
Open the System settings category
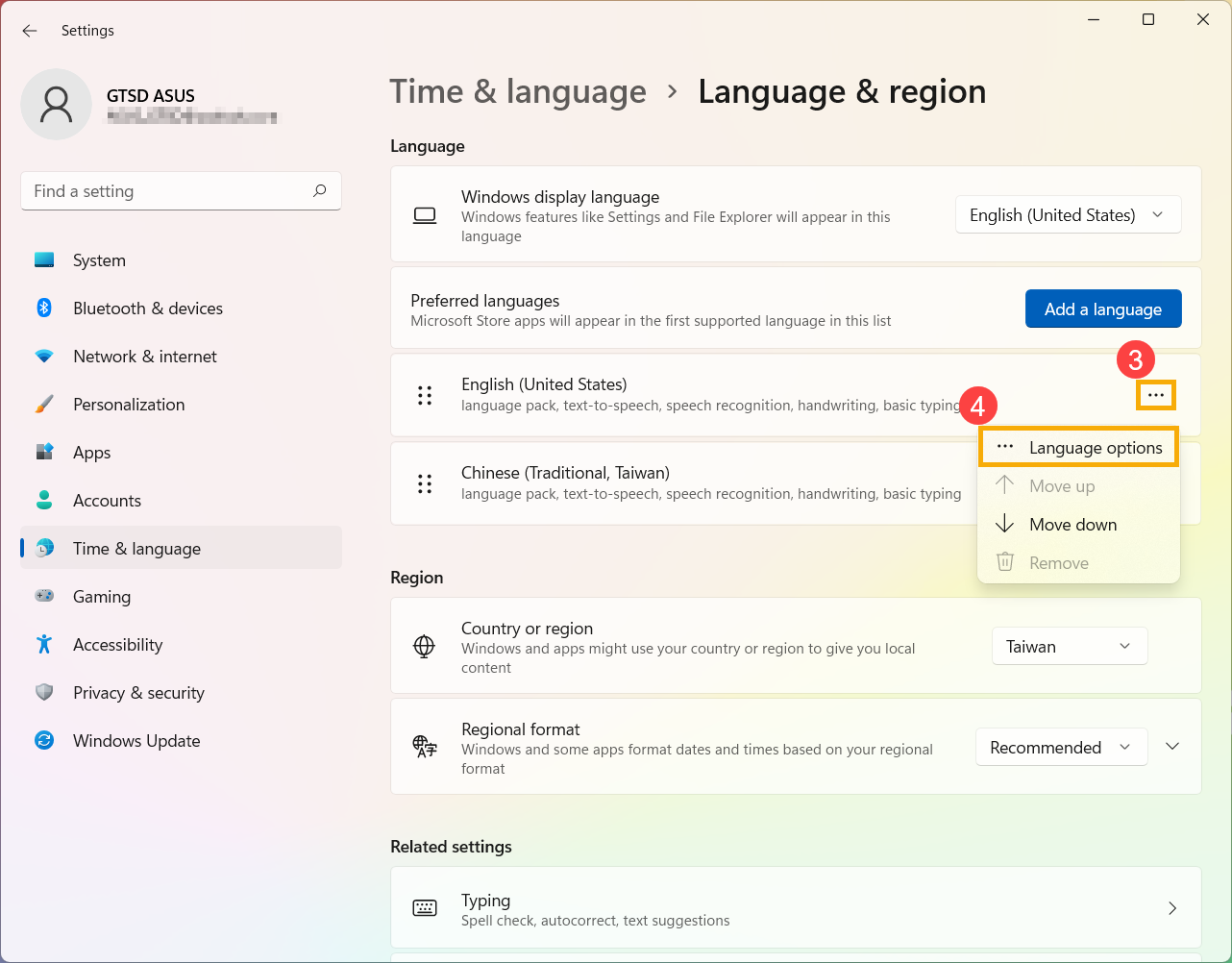(99, 260)
